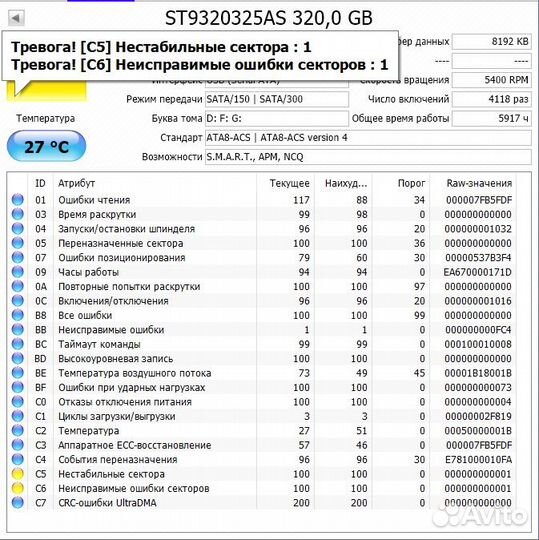Viewport: 539px width, 540px height.
Task: Click yellow warning icon for C6 Неисправимые ошибки секторов
Action: point(18,488)
